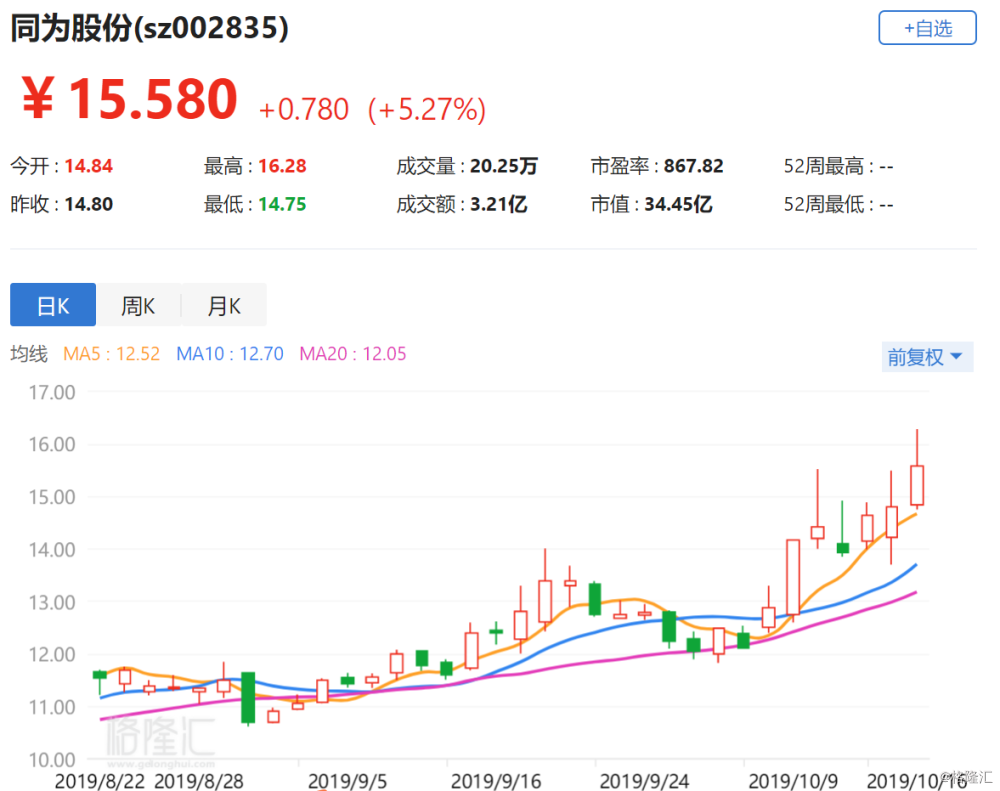The width and height of the screenshot is (1000, 791).
Task: Select the large green candlestick after 2019/8/28
Action: tap(248, 697)
